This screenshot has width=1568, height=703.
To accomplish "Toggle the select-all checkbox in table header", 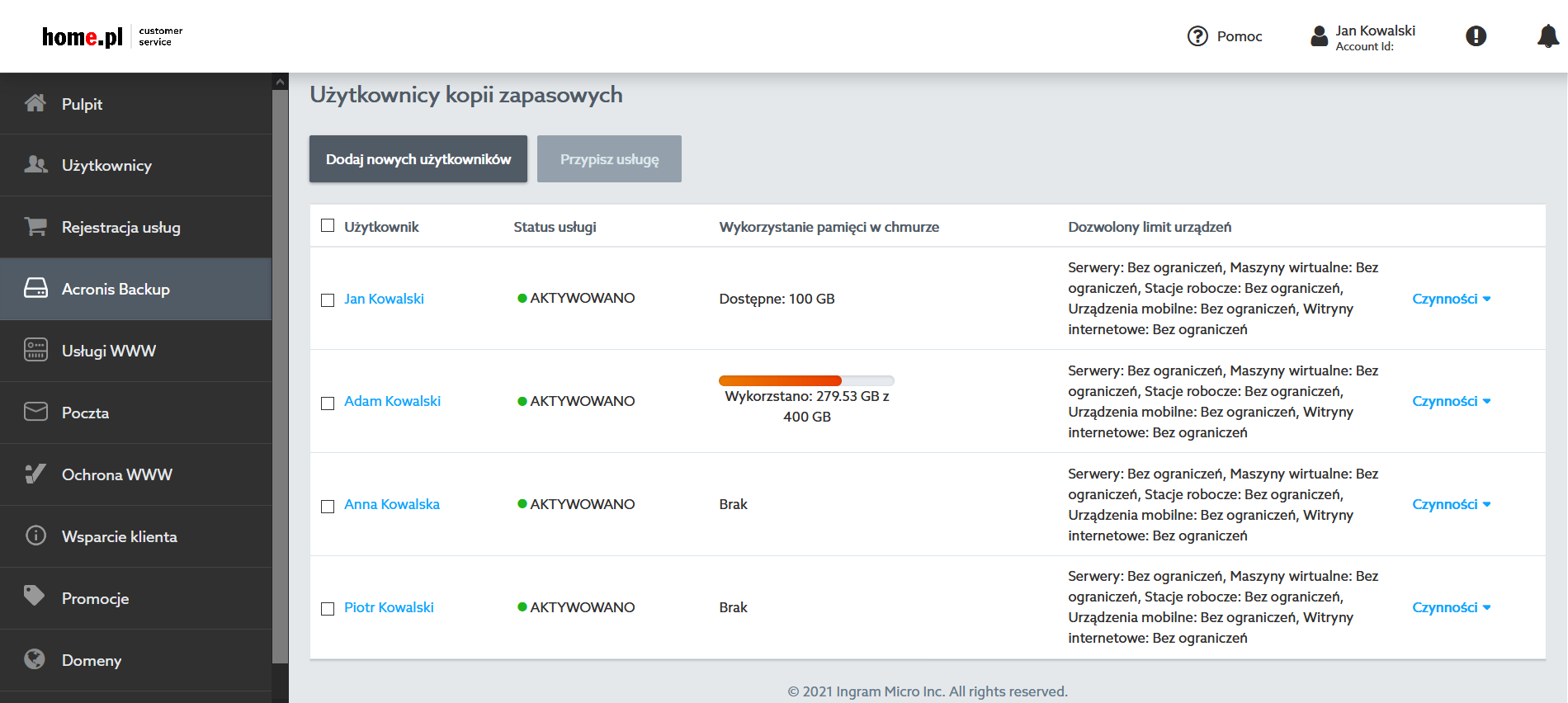I will 328,225.
